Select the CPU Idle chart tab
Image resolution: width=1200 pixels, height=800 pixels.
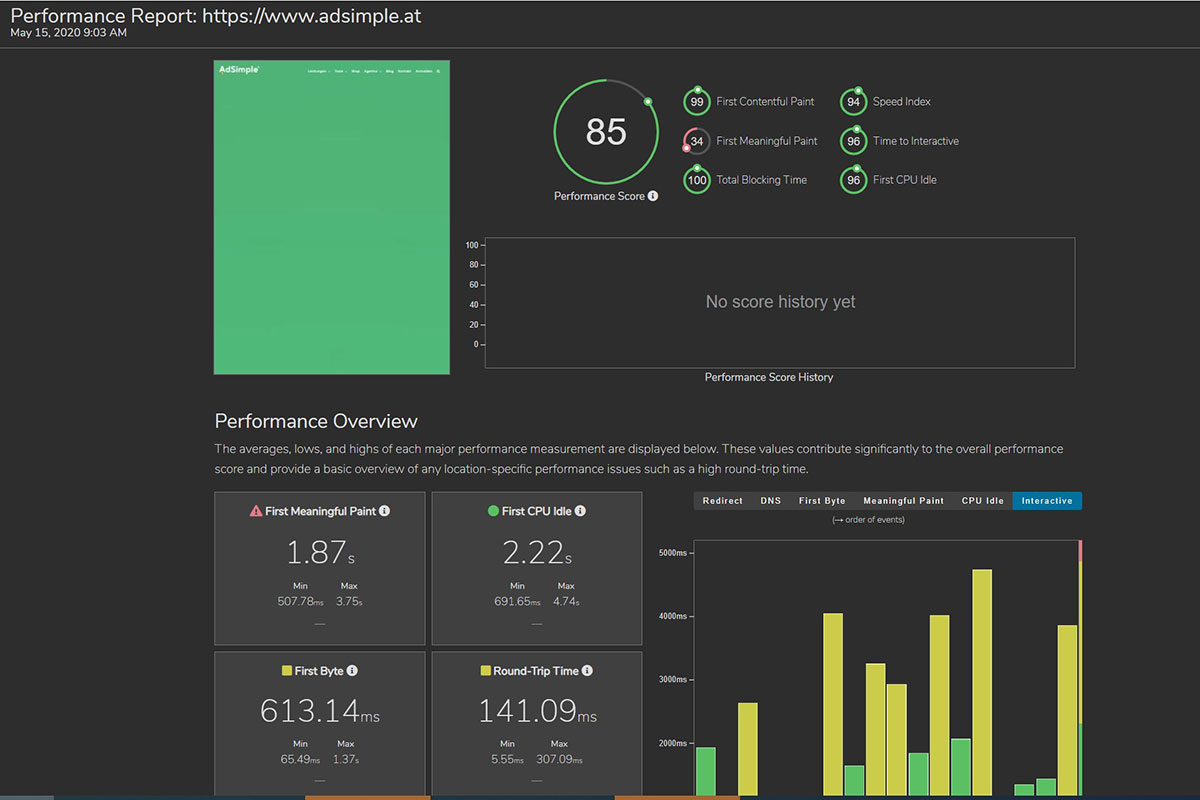982,501
